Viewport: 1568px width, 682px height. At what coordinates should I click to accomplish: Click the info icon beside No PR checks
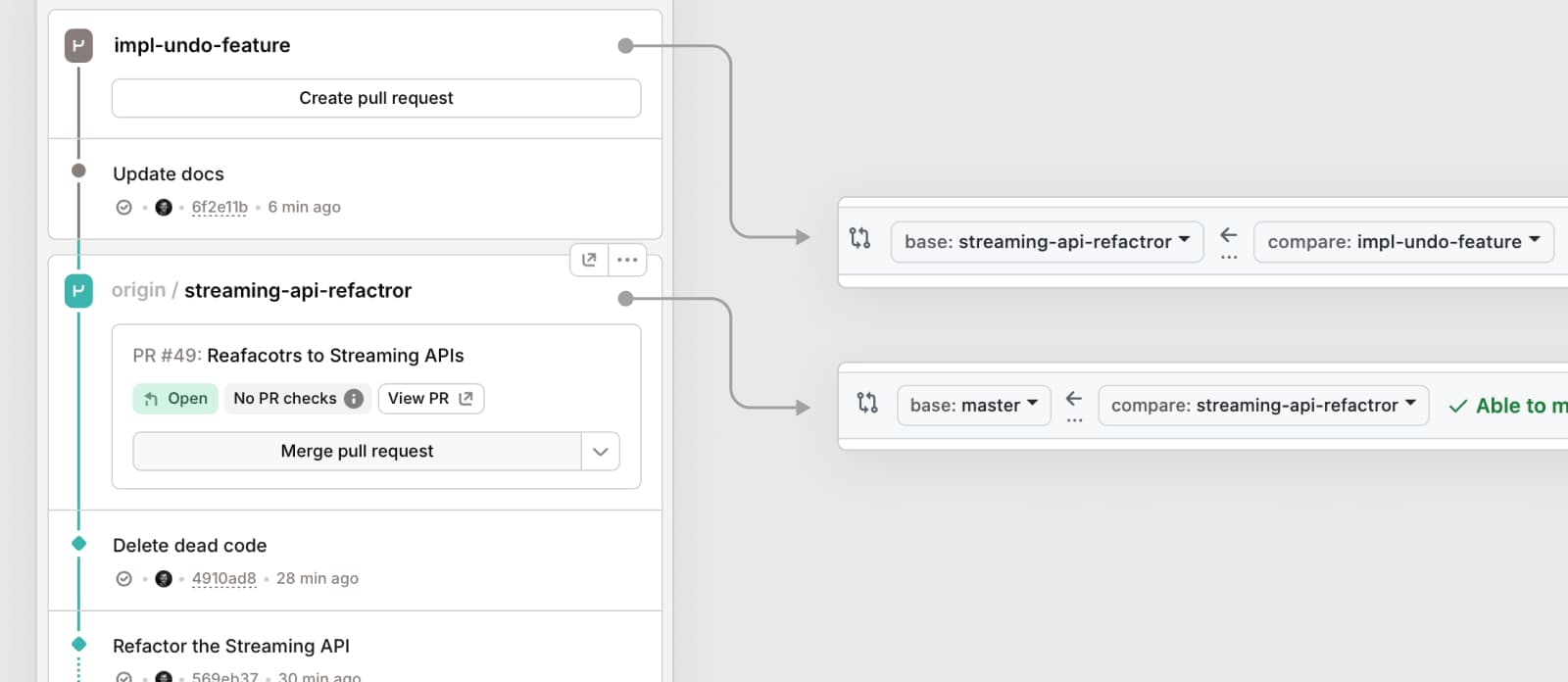354,399
